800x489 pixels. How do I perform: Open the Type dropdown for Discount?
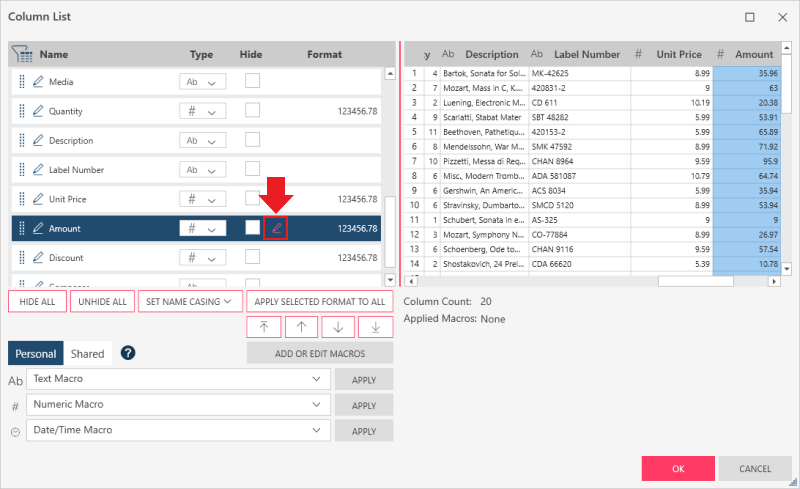(203, 258)
